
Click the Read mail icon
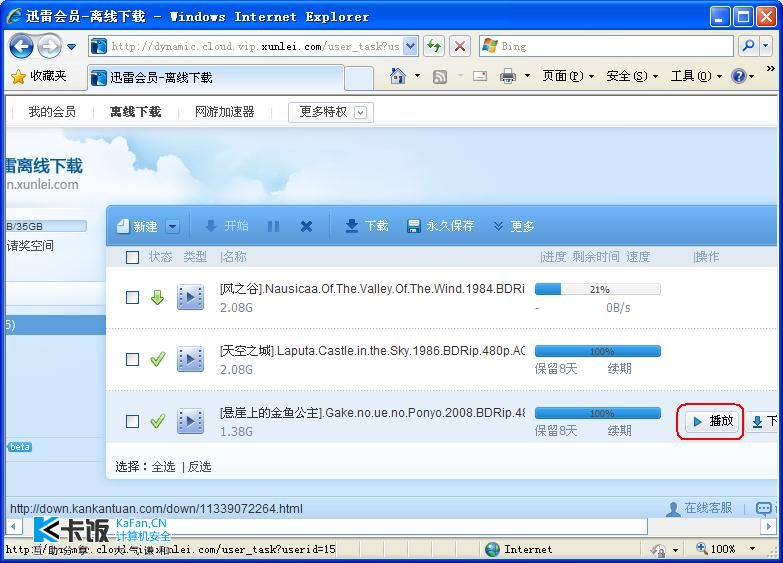480,76
